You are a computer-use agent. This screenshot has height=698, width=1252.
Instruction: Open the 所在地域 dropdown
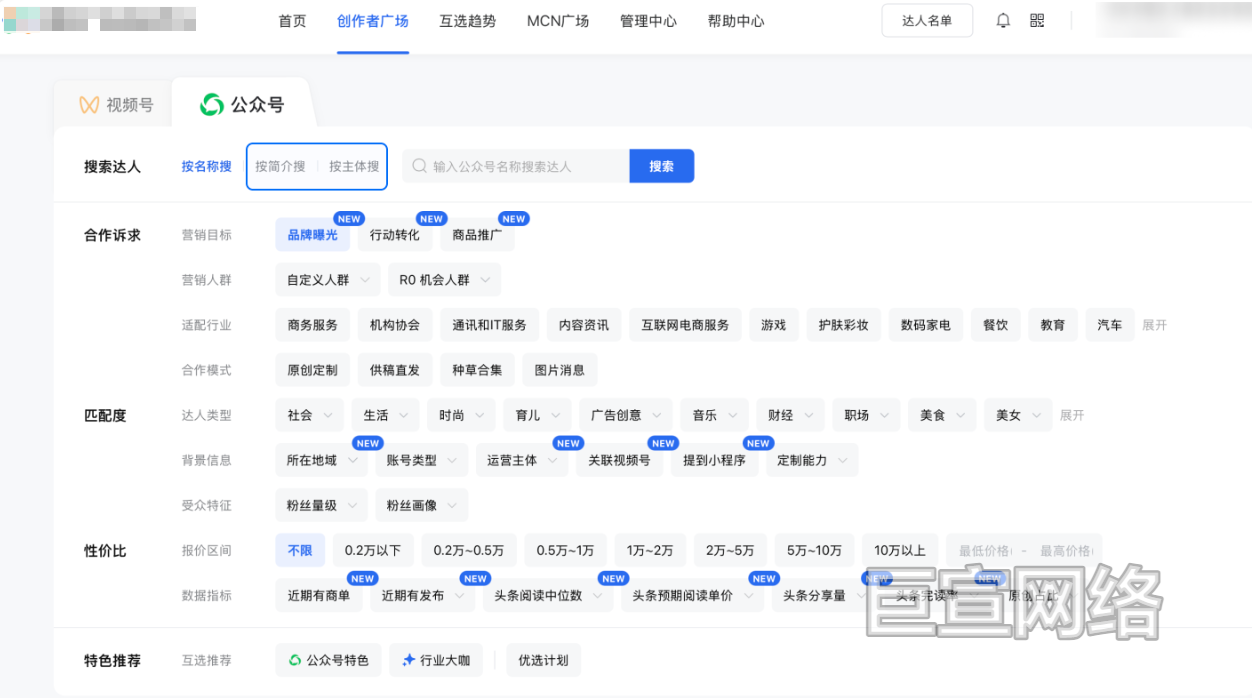tap(321, 460)
